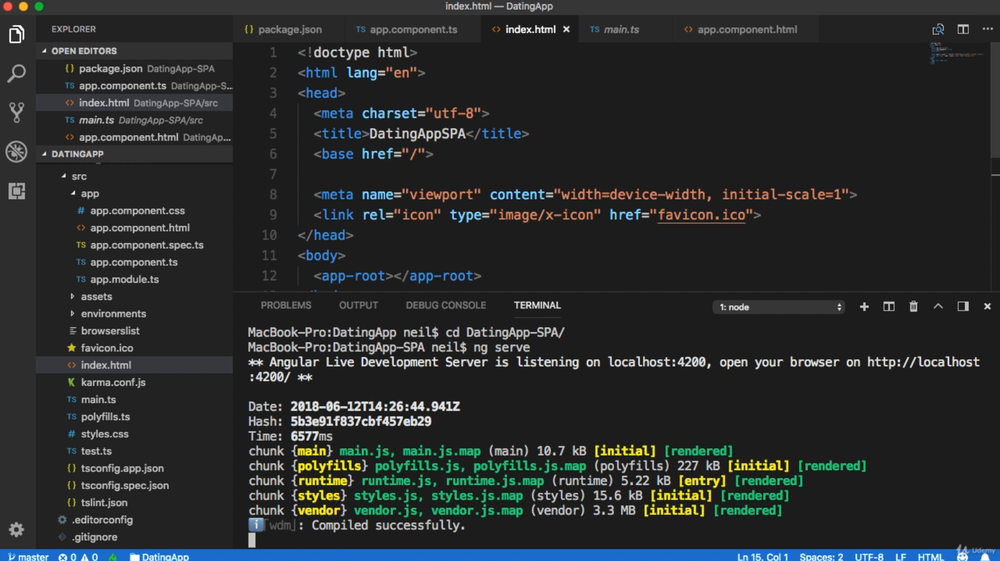This screenshot has width=1000, height=561.
Task: Open styles.css in the file explorer
Action: point(104,434)
